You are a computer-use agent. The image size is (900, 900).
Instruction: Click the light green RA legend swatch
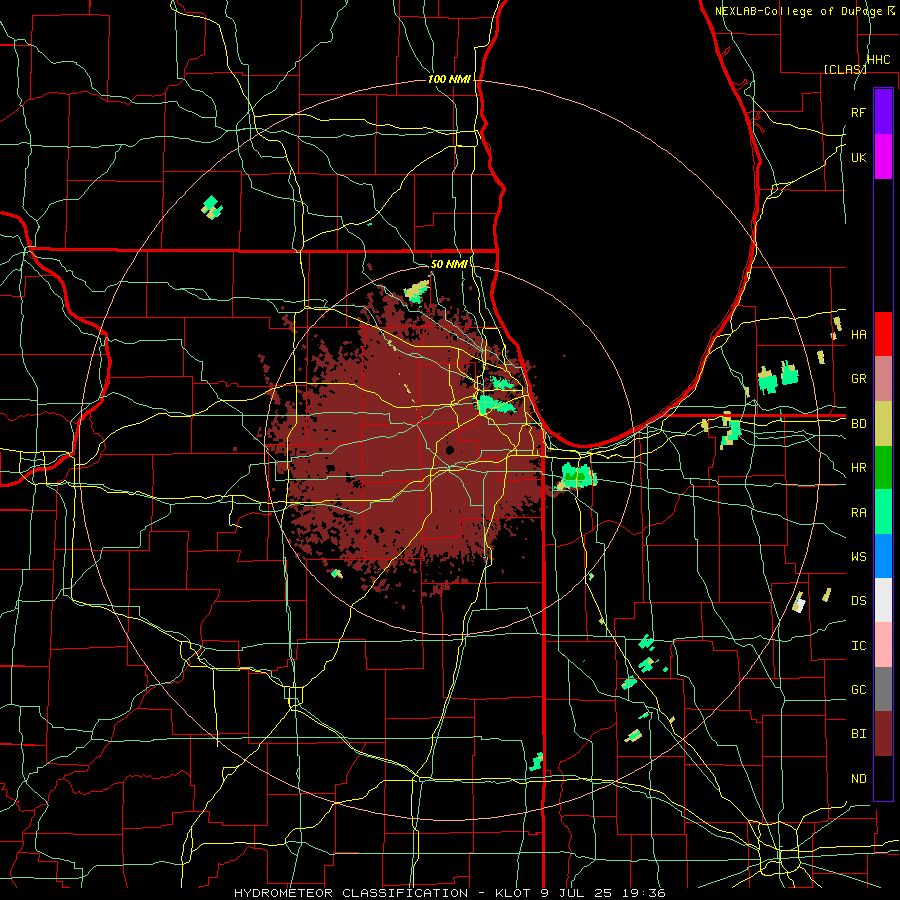point(883,512)
